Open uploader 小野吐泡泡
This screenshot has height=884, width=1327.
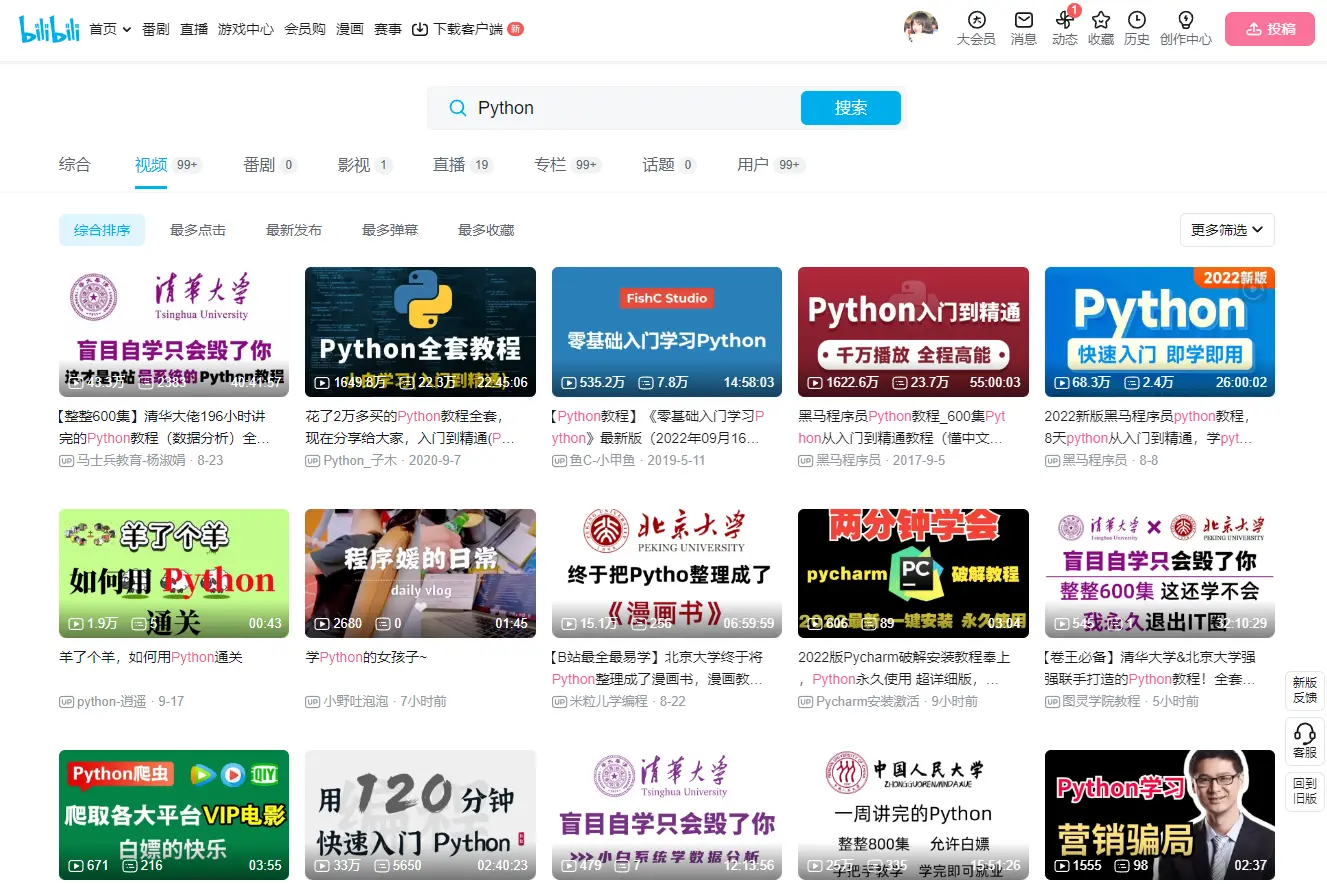pos(356,701)
